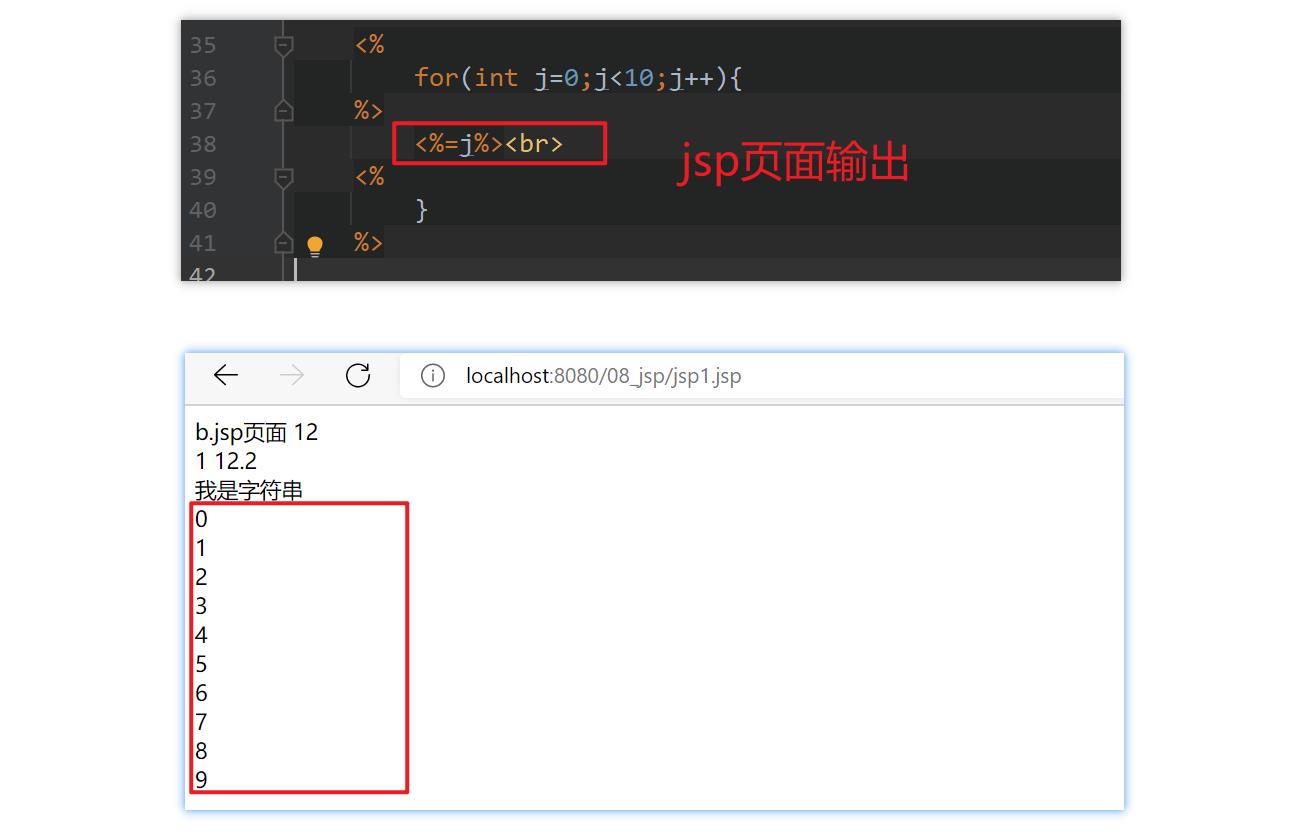Click the <%=j%><br> expression code

(489, 144)
